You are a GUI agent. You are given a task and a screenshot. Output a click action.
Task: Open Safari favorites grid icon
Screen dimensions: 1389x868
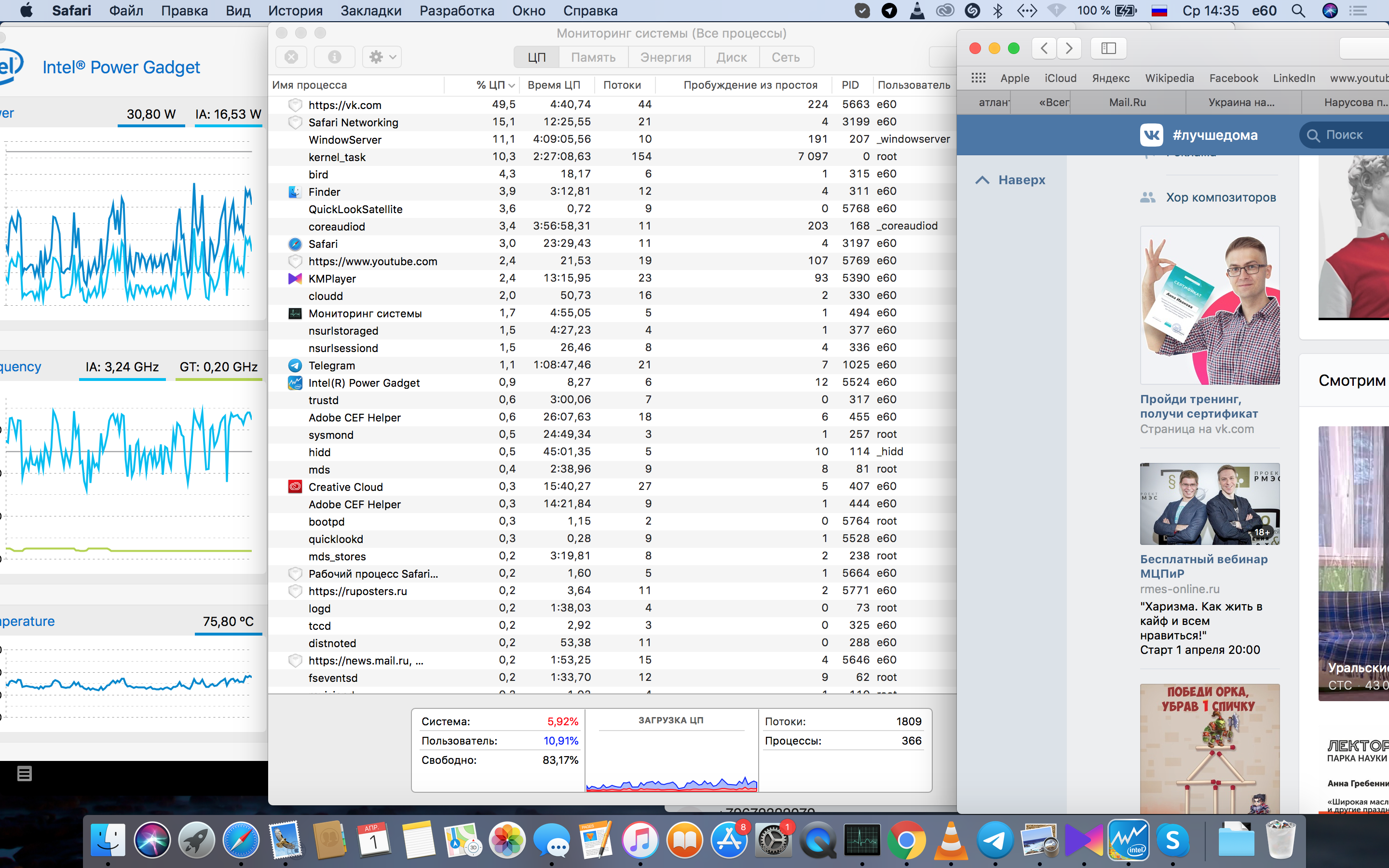(x=978, y=78)
